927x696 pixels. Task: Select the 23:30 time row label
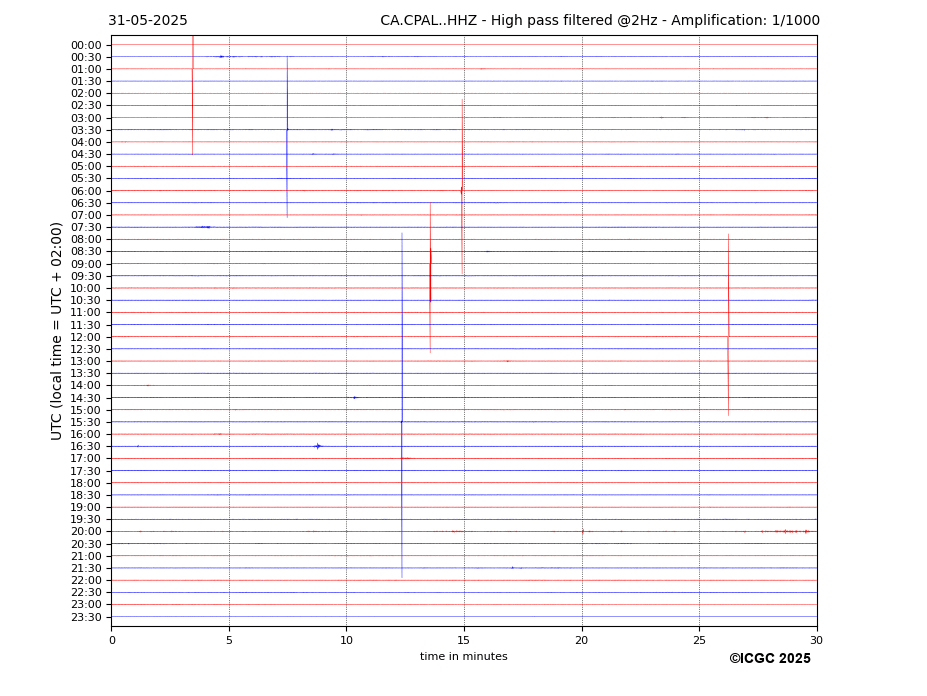coord(86,617)
